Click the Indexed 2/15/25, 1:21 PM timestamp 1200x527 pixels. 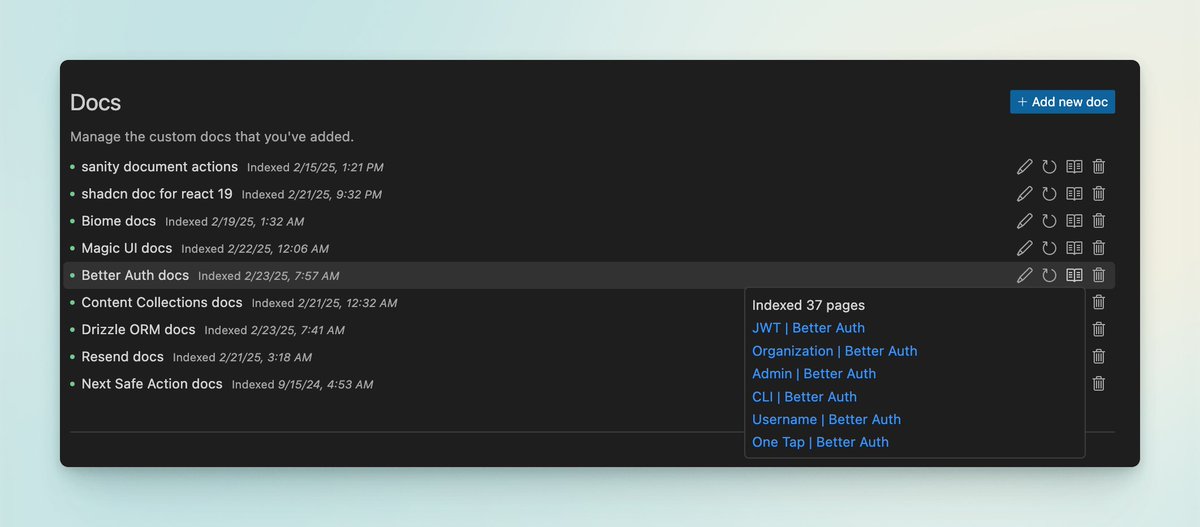(315, 168)
